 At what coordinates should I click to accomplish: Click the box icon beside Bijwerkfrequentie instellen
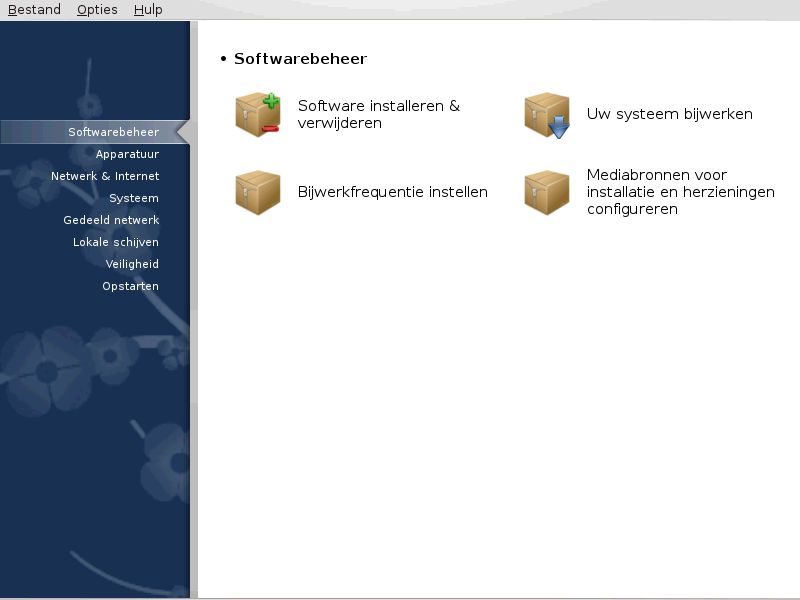point(258,192)
